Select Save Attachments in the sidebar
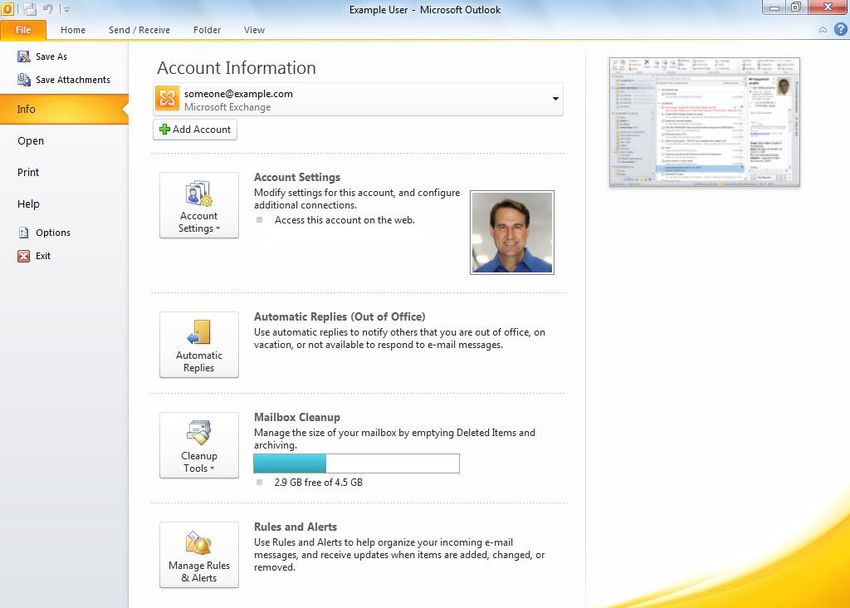This screenshot has width=850, height=608. pos(63,80)
